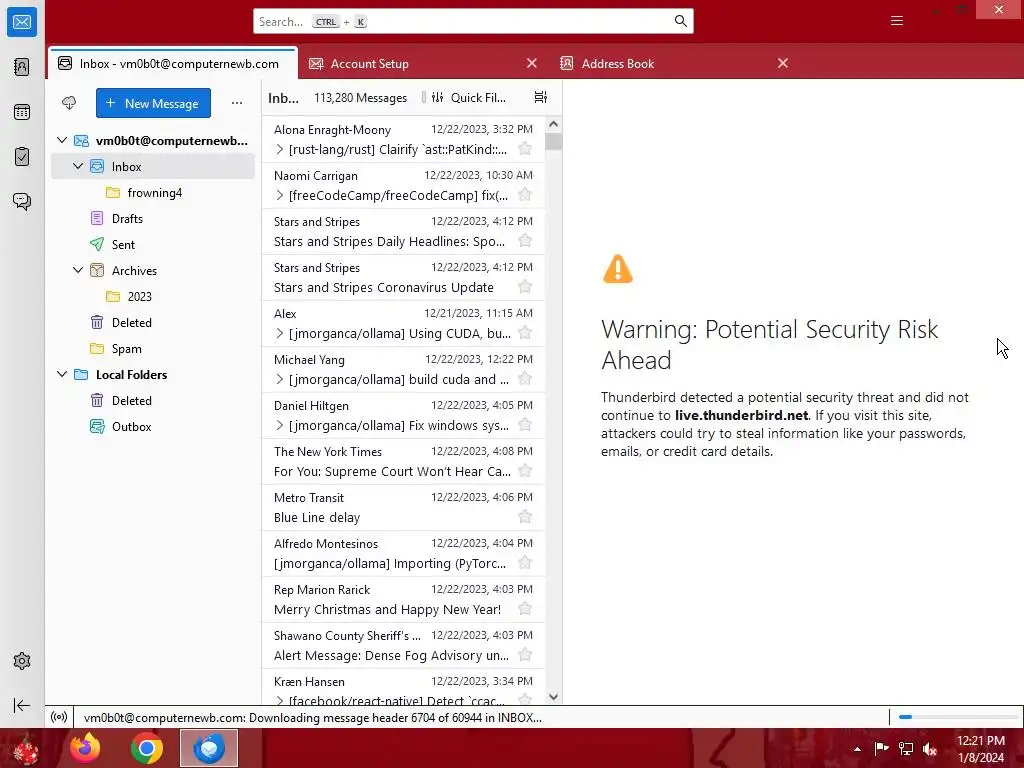1024x768 pixels.
Task: Click message list scroll up arrow
Action: click(553, 124)
